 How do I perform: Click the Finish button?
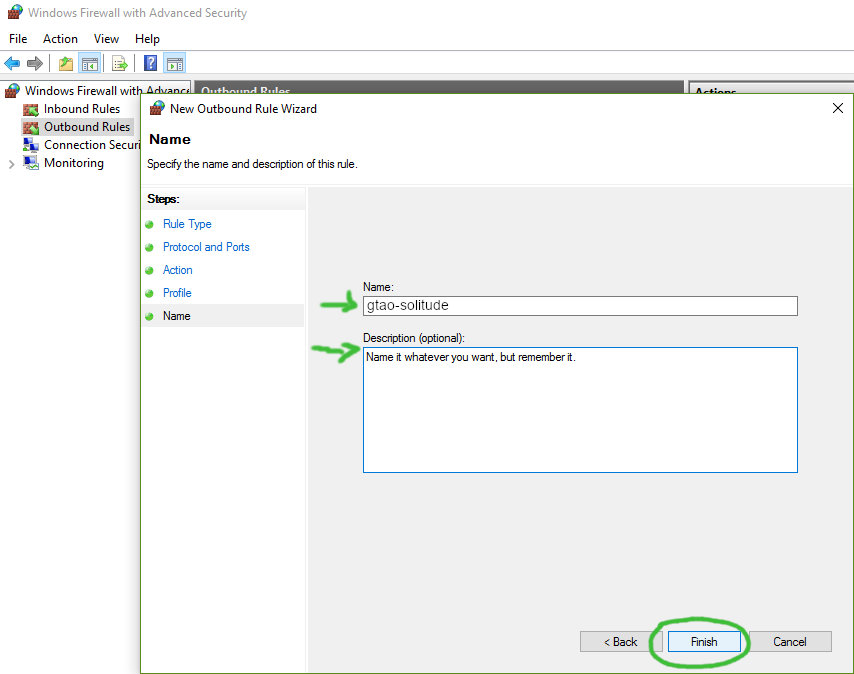[x=704, y=641]
